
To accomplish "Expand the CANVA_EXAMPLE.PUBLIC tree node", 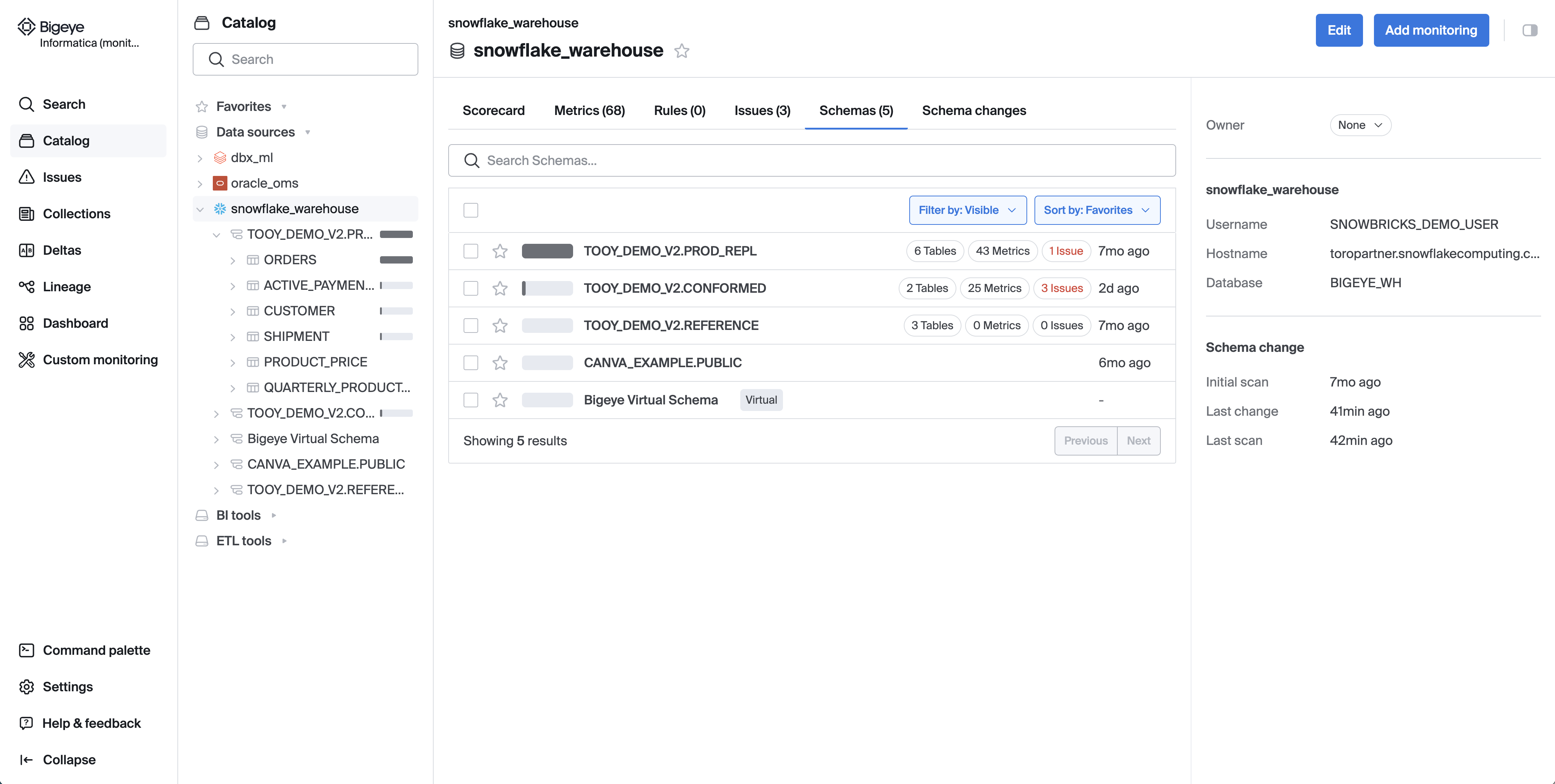I will [x=216, y=465].
